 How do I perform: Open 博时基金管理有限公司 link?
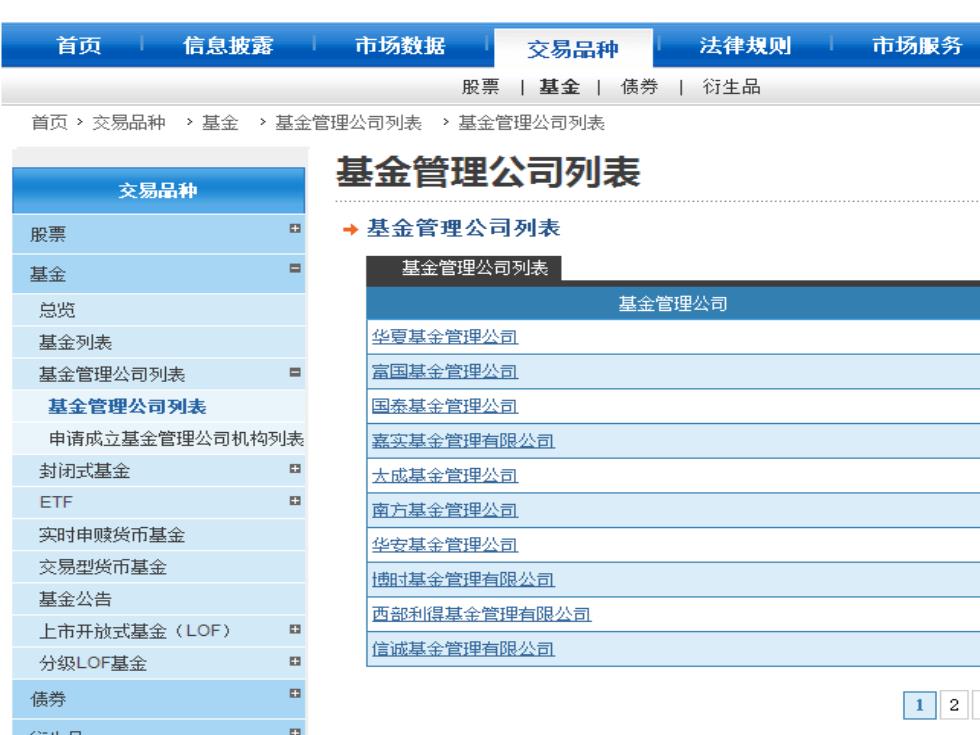[x=462, y=580]
